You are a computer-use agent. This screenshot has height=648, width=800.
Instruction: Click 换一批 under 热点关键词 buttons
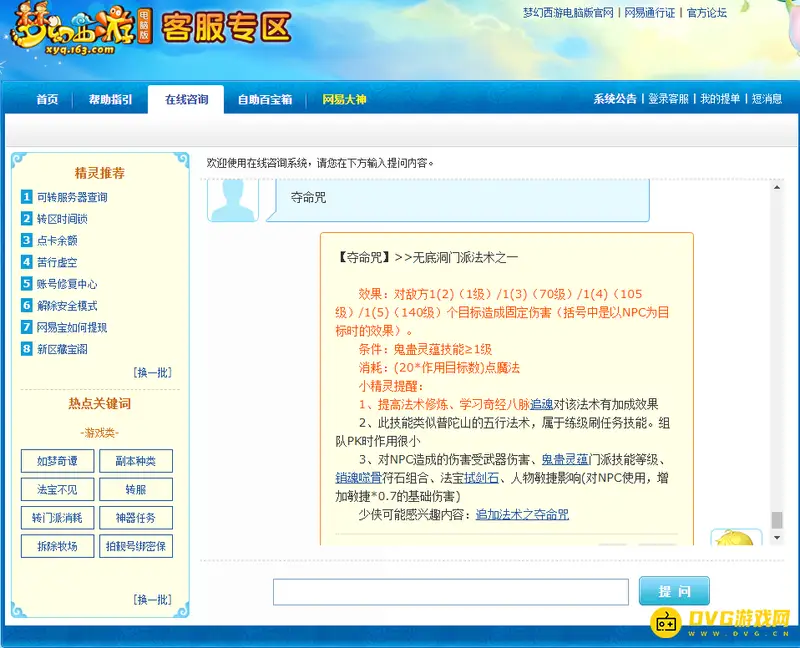click(x=153, y=600)
